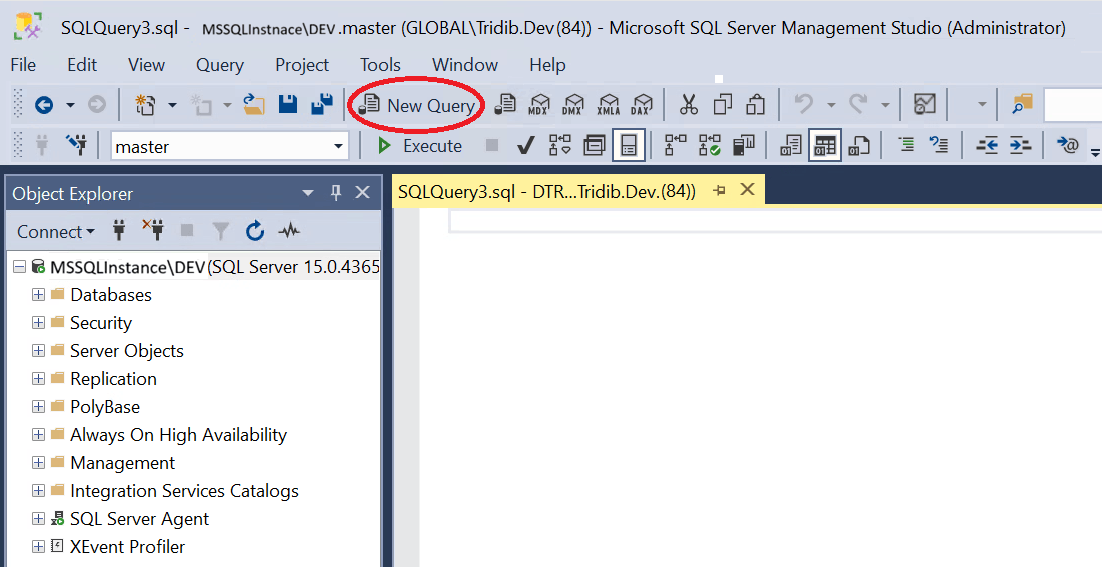Switch output to Results to Grid
Viewport: 1102px width, 567px height.
point(824,145)
